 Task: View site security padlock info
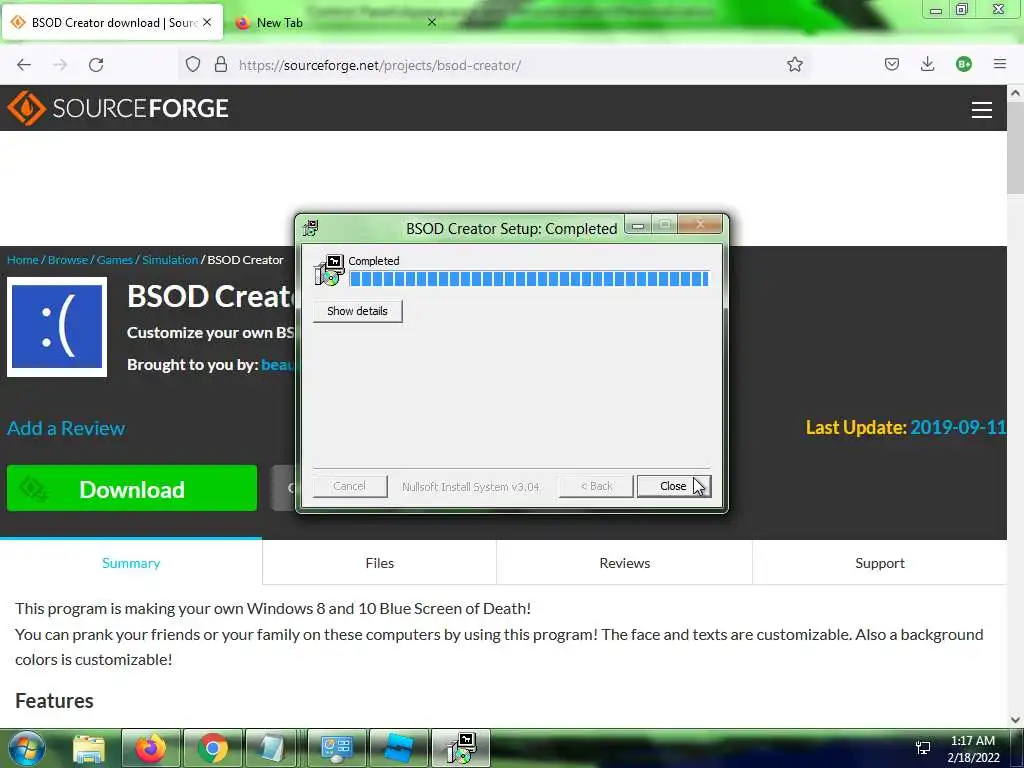[x=221, y=65]
